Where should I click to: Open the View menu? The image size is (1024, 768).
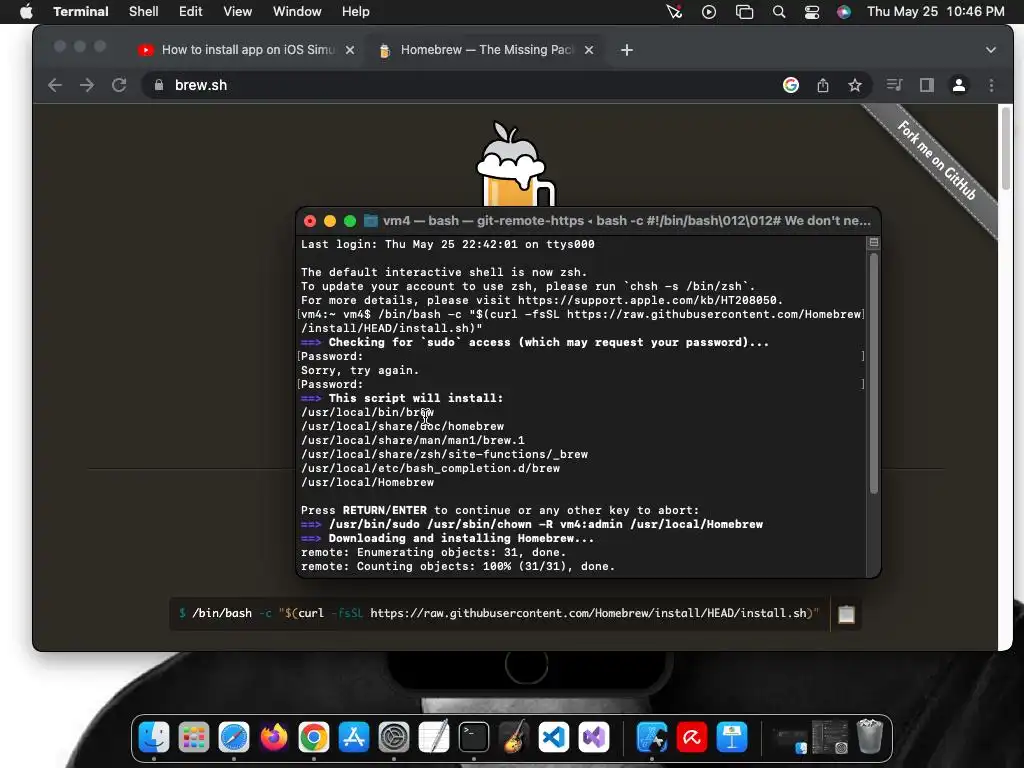tap(238, 11)
